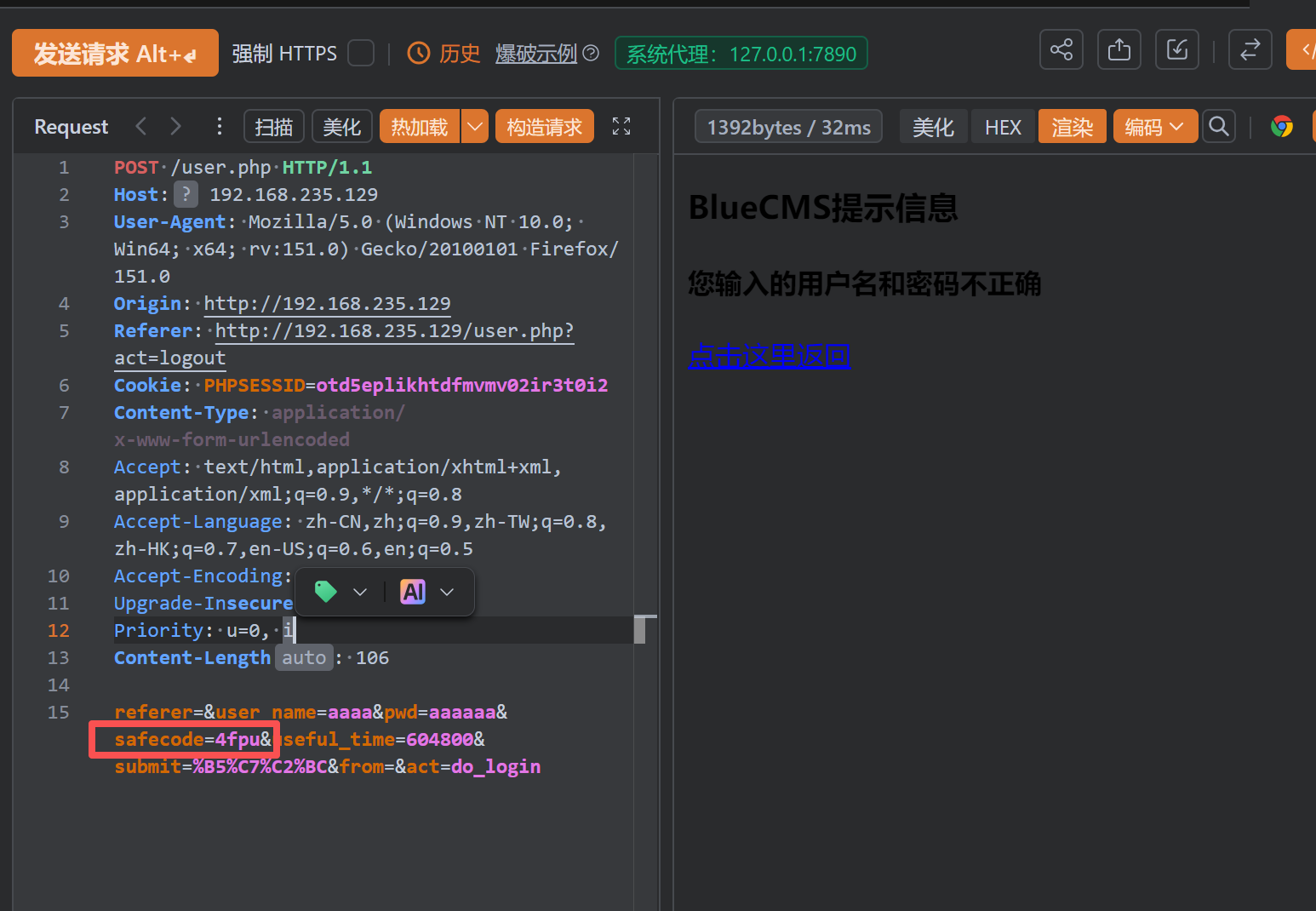Click the green tag icon in popup
Screen dimensions: 1316x911
click(326, 592)
